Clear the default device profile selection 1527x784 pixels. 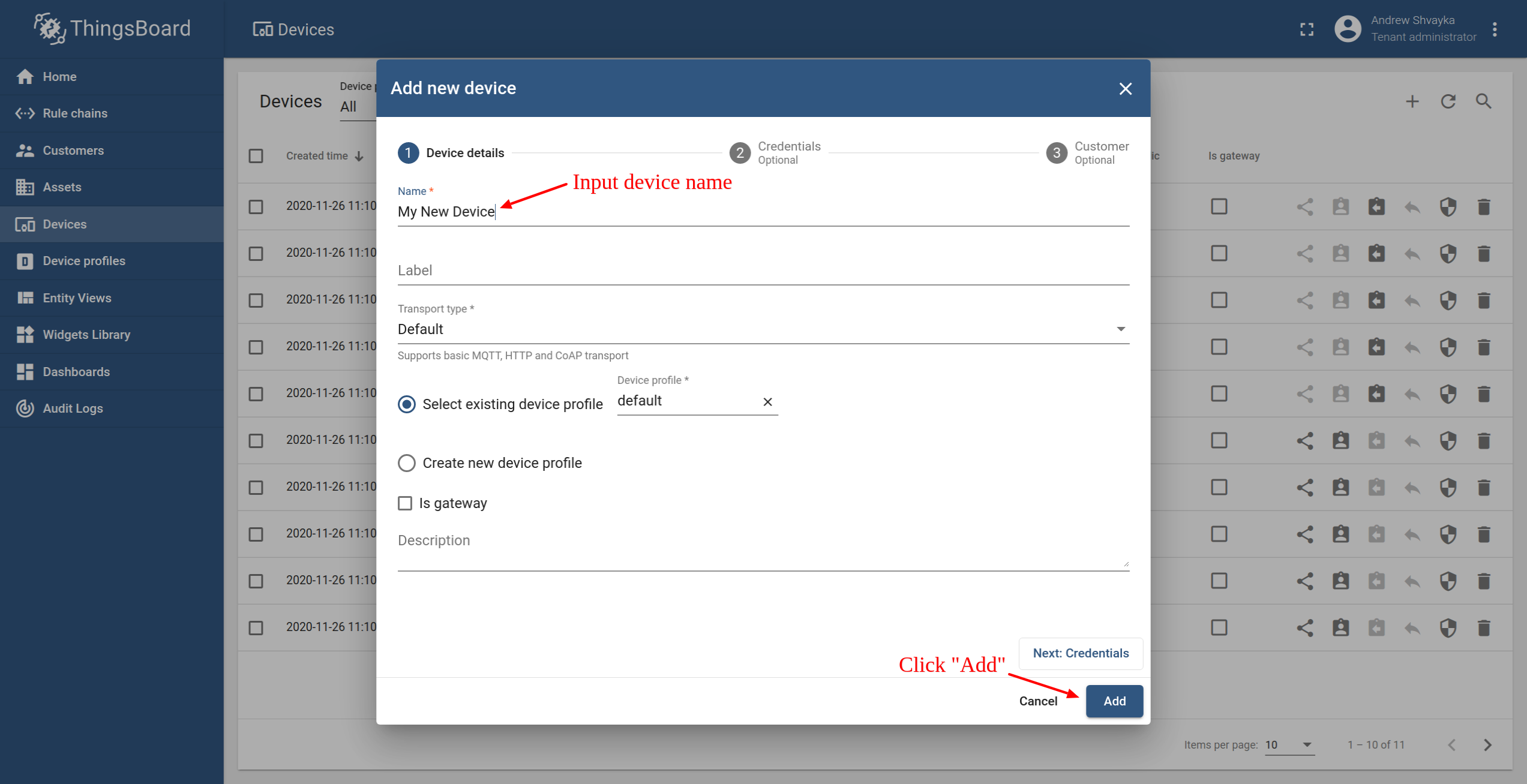[767, 402]
